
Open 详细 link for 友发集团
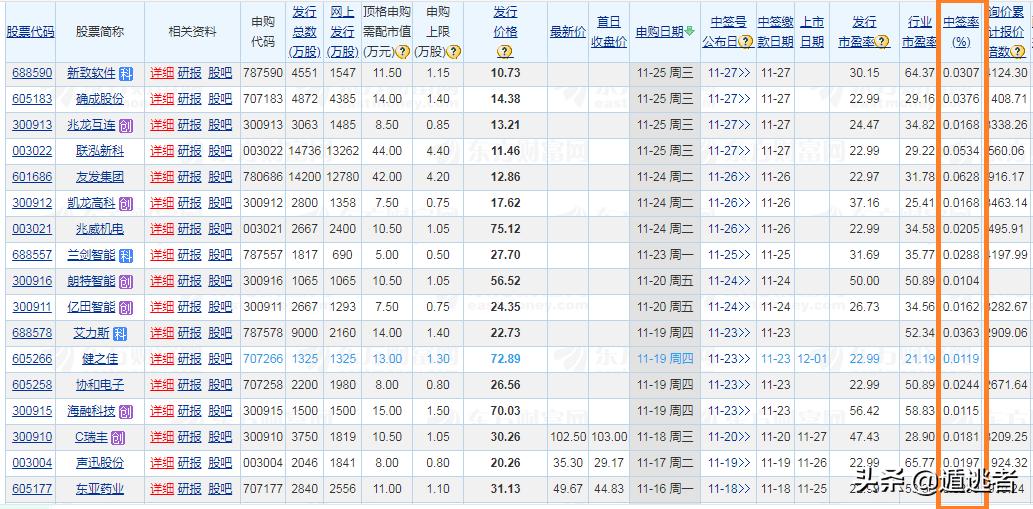162,178
